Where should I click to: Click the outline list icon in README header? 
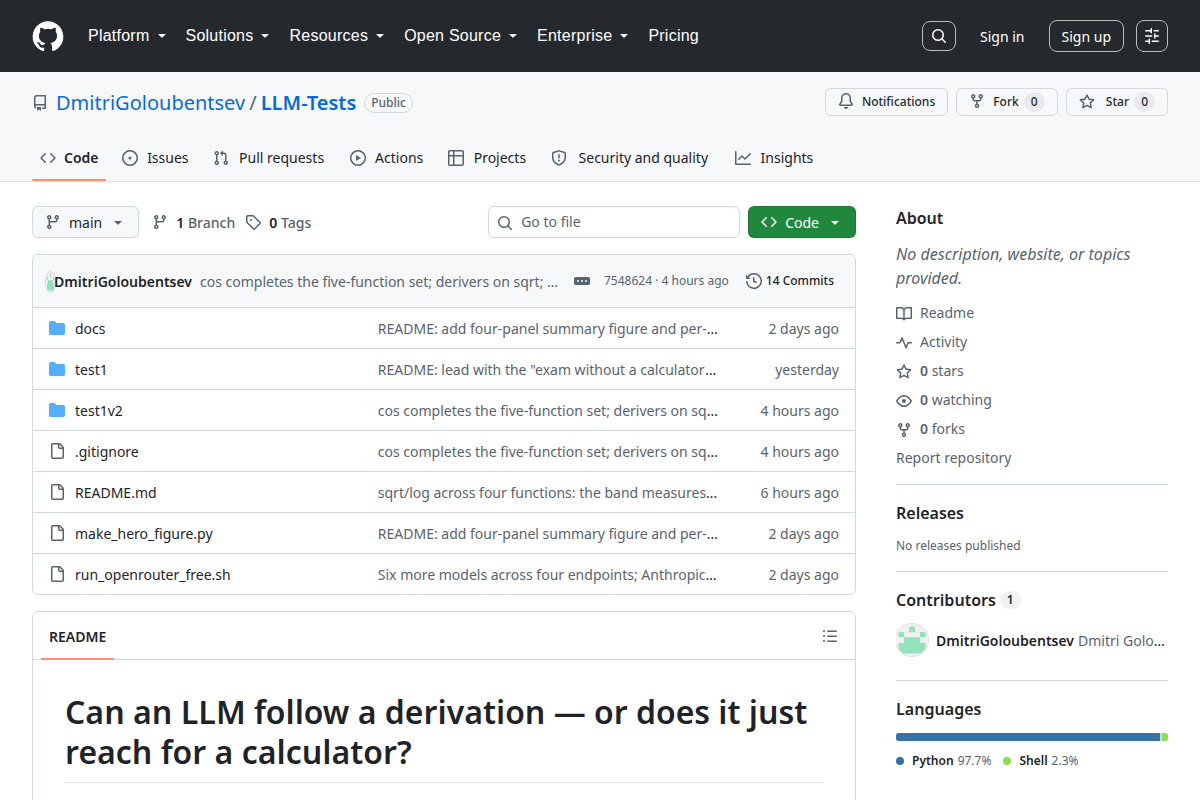coord(830,636)
